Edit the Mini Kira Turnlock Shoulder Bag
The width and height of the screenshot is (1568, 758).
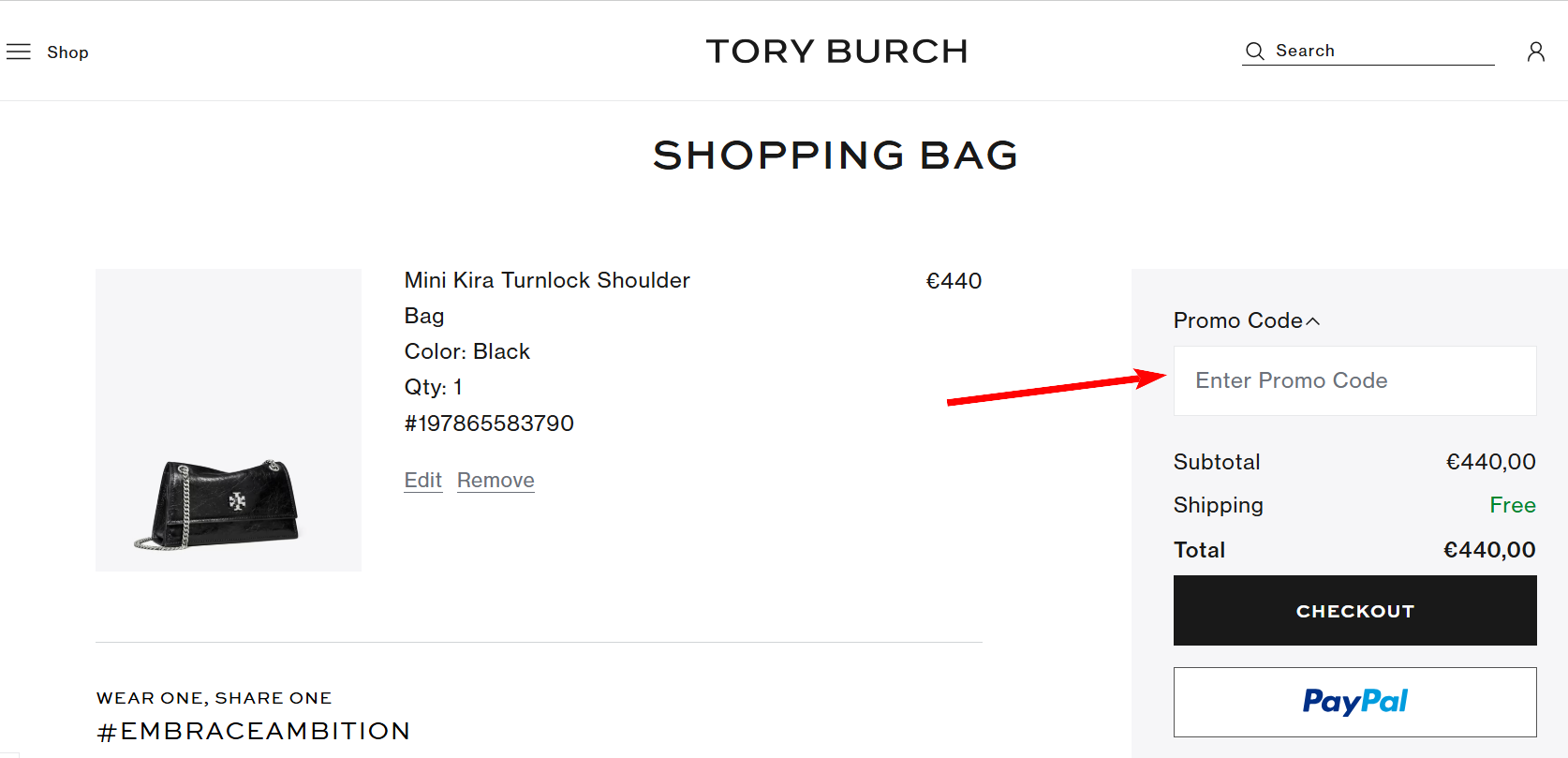pos(422,480)
